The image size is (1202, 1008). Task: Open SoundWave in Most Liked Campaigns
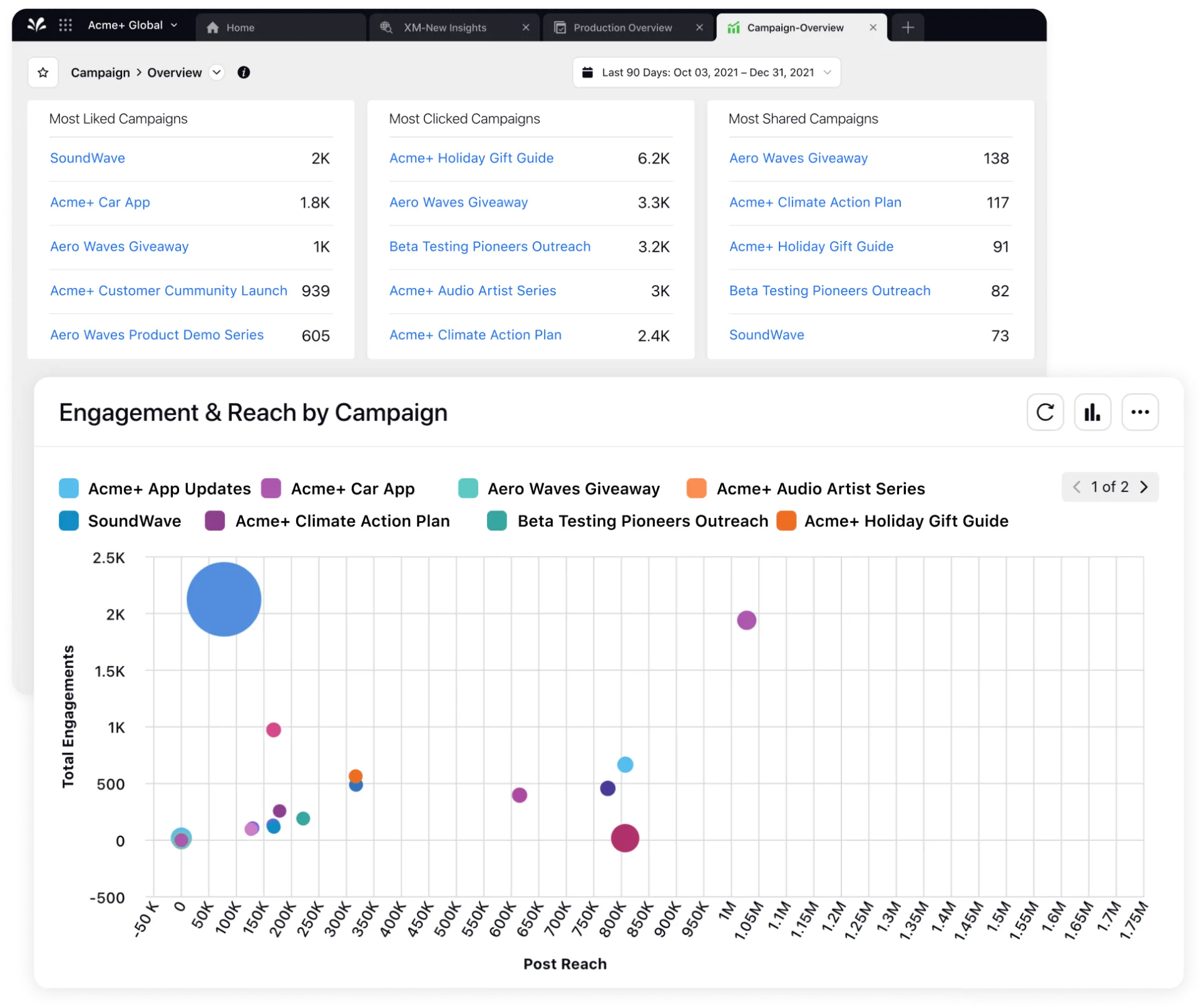click(x=87, y=158)
